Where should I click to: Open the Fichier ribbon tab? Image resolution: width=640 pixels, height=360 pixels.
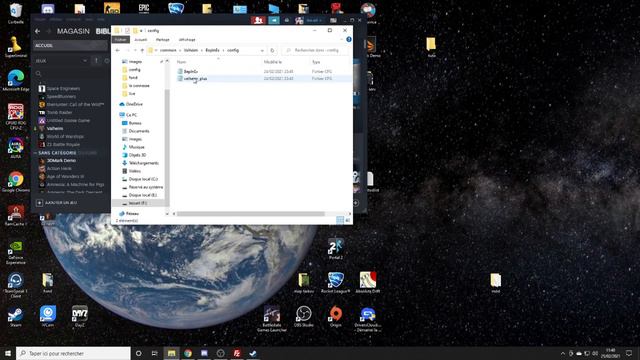coord(120,40)
